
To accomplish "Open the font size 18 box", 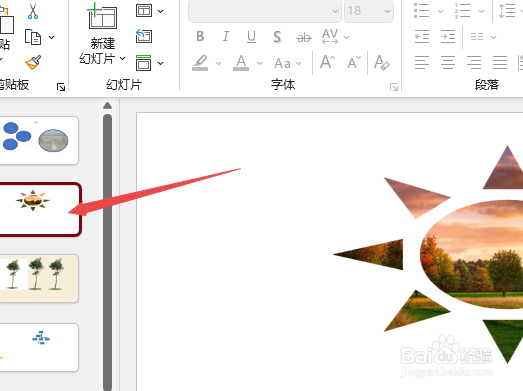I will coord(369,11).
